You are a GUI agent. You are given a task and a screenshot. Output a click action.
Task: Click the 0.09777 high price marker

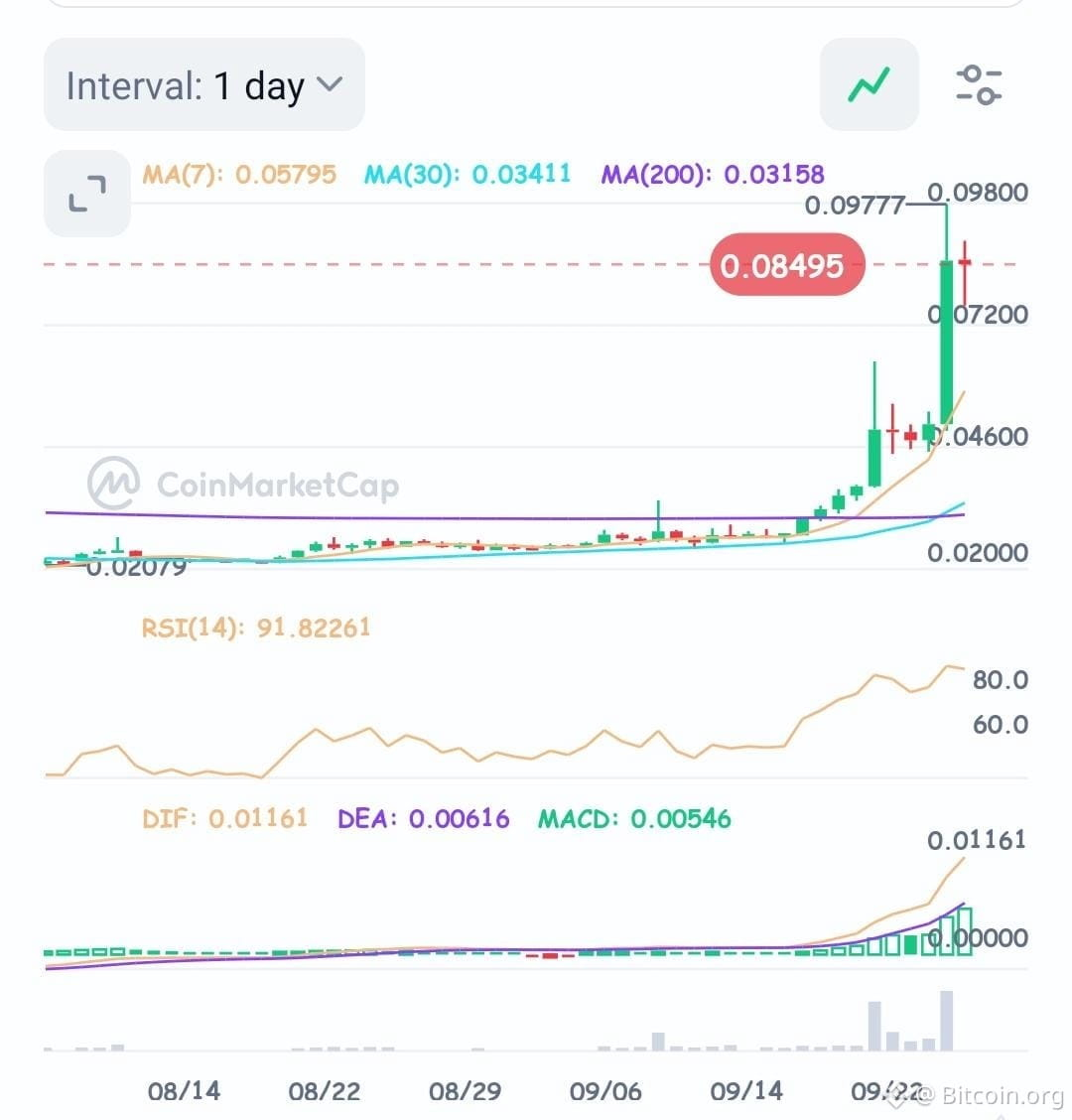click(855, 206)
